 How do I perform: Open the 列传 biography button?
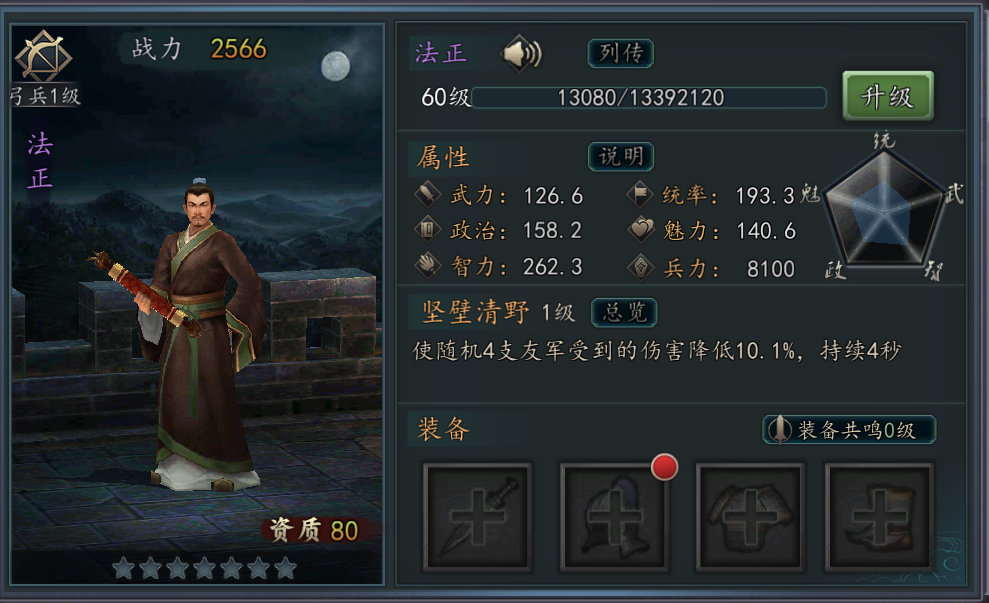click(621, 53)
